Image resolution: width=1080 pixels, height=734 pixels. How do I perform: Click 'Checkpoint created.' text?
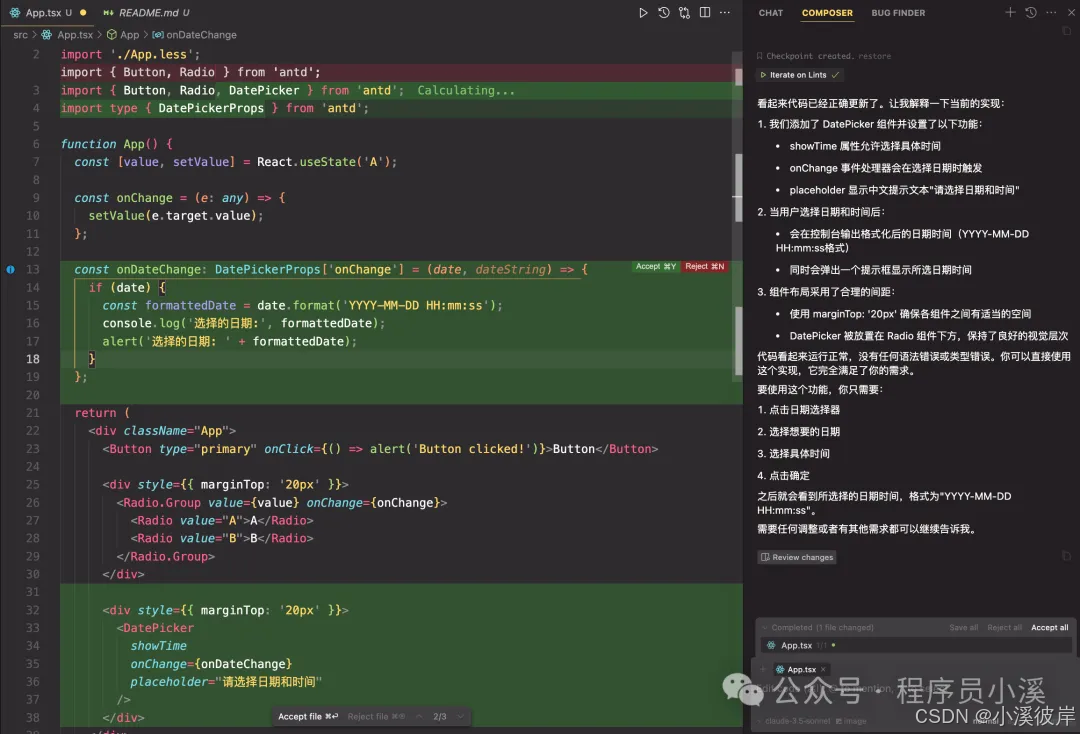click(810, 56)
